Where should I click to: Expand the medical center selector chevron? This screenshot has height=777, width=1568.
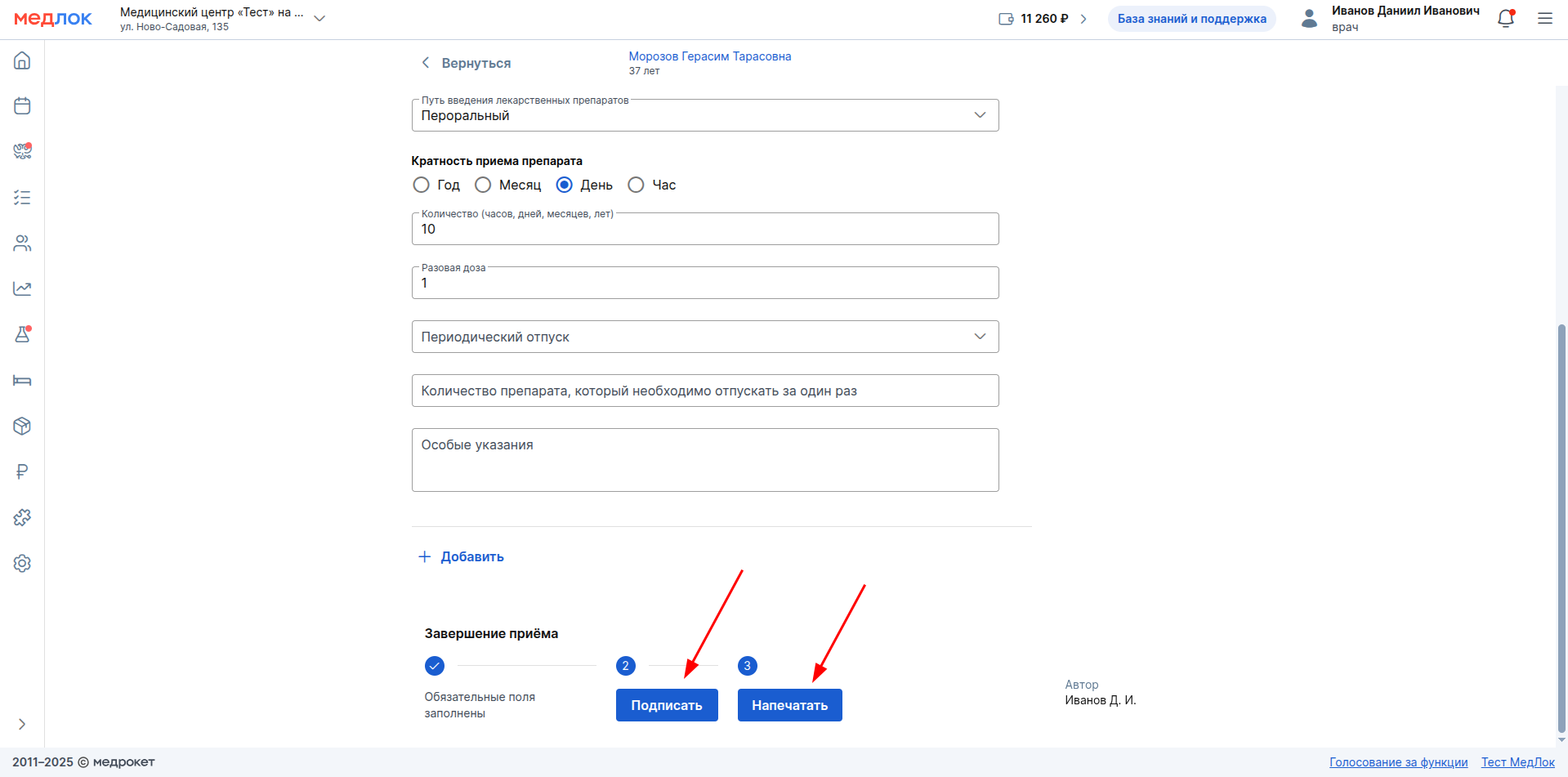coord(319,19)
